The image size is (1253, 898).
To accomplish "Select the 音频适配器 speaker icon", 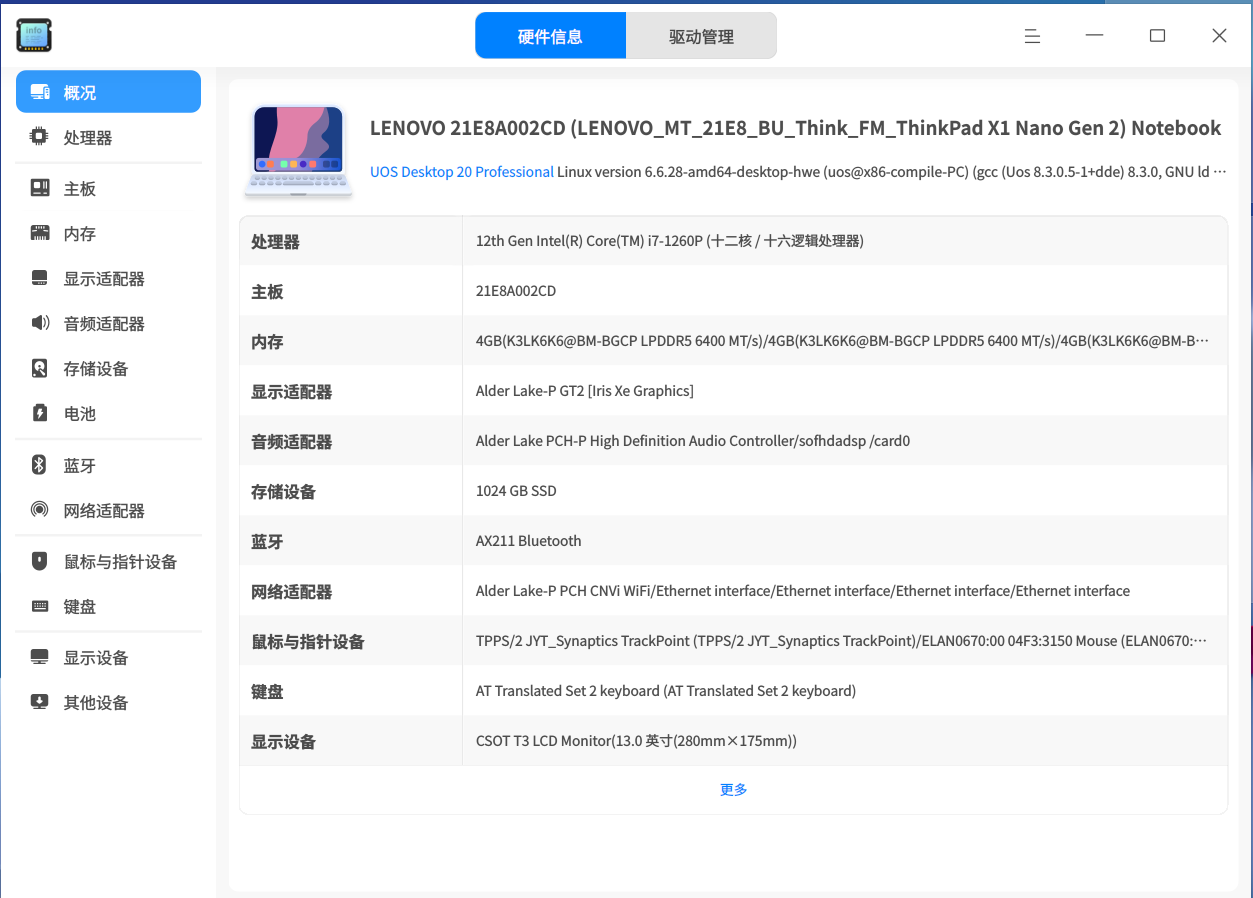I will click(x=40, y=323).
